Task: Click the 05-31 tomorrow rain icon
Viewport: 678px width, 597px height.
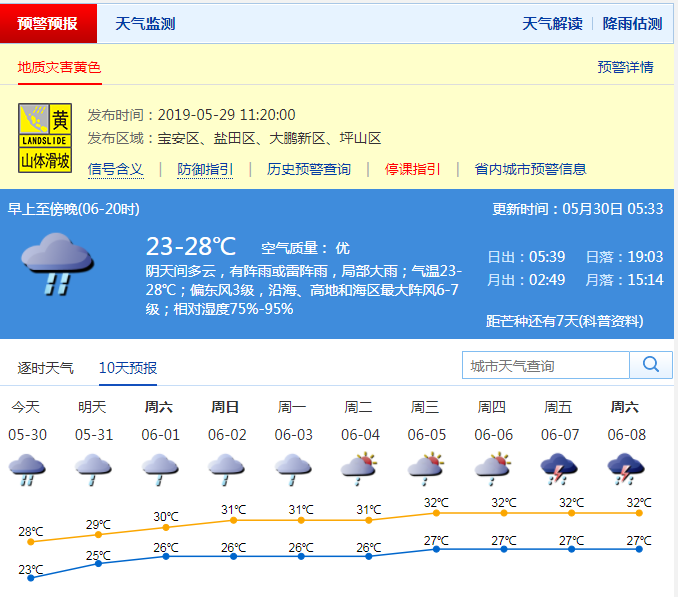Action: pyautogui.click(x=92, y=469)
